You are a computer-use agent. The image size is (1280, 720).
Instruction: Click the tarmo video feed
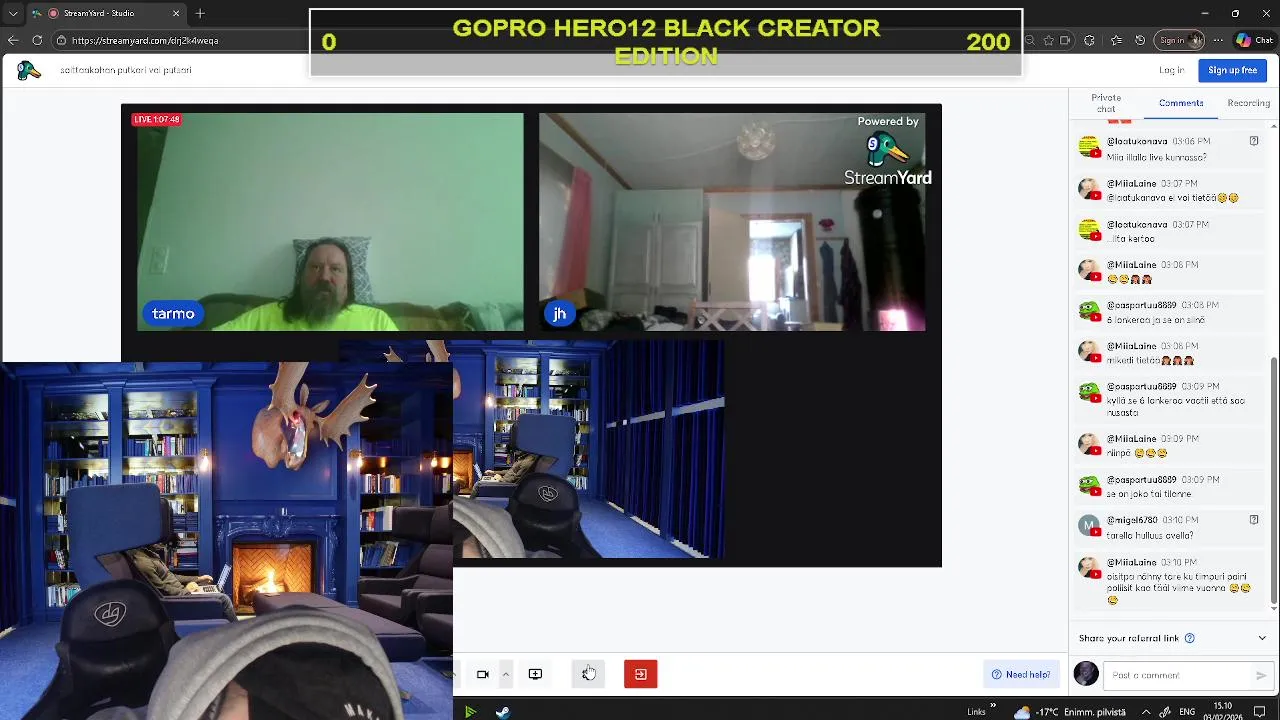click(x=330, y=221)
